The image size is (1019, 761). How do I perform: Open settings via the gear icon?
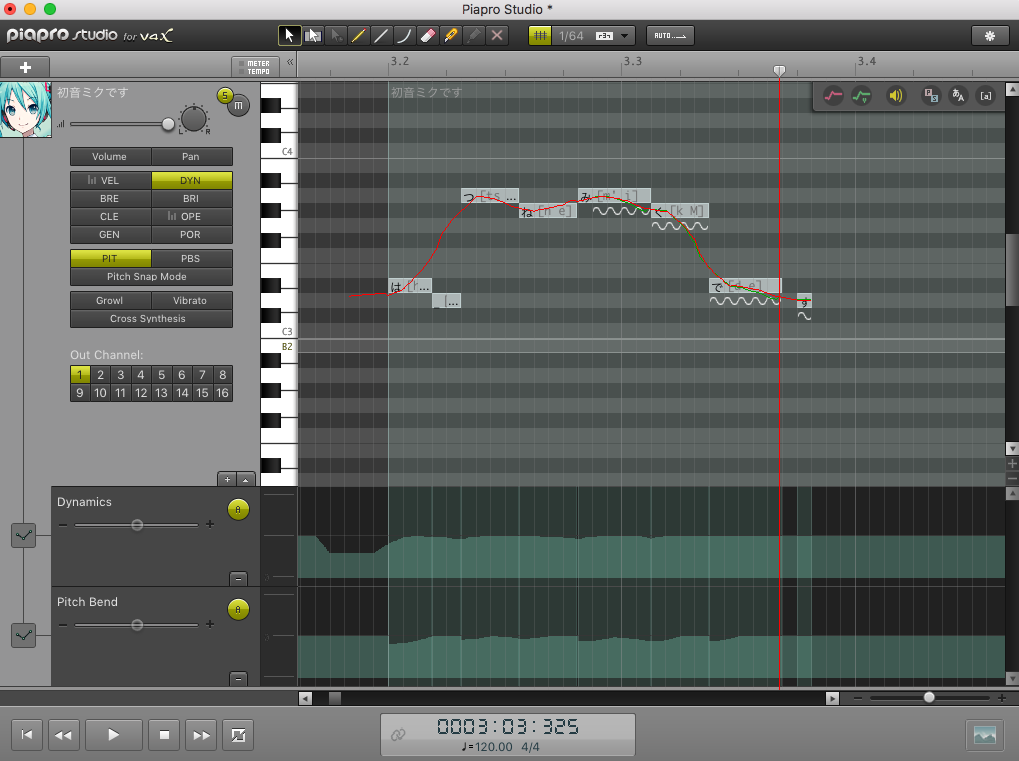[990, 36]
